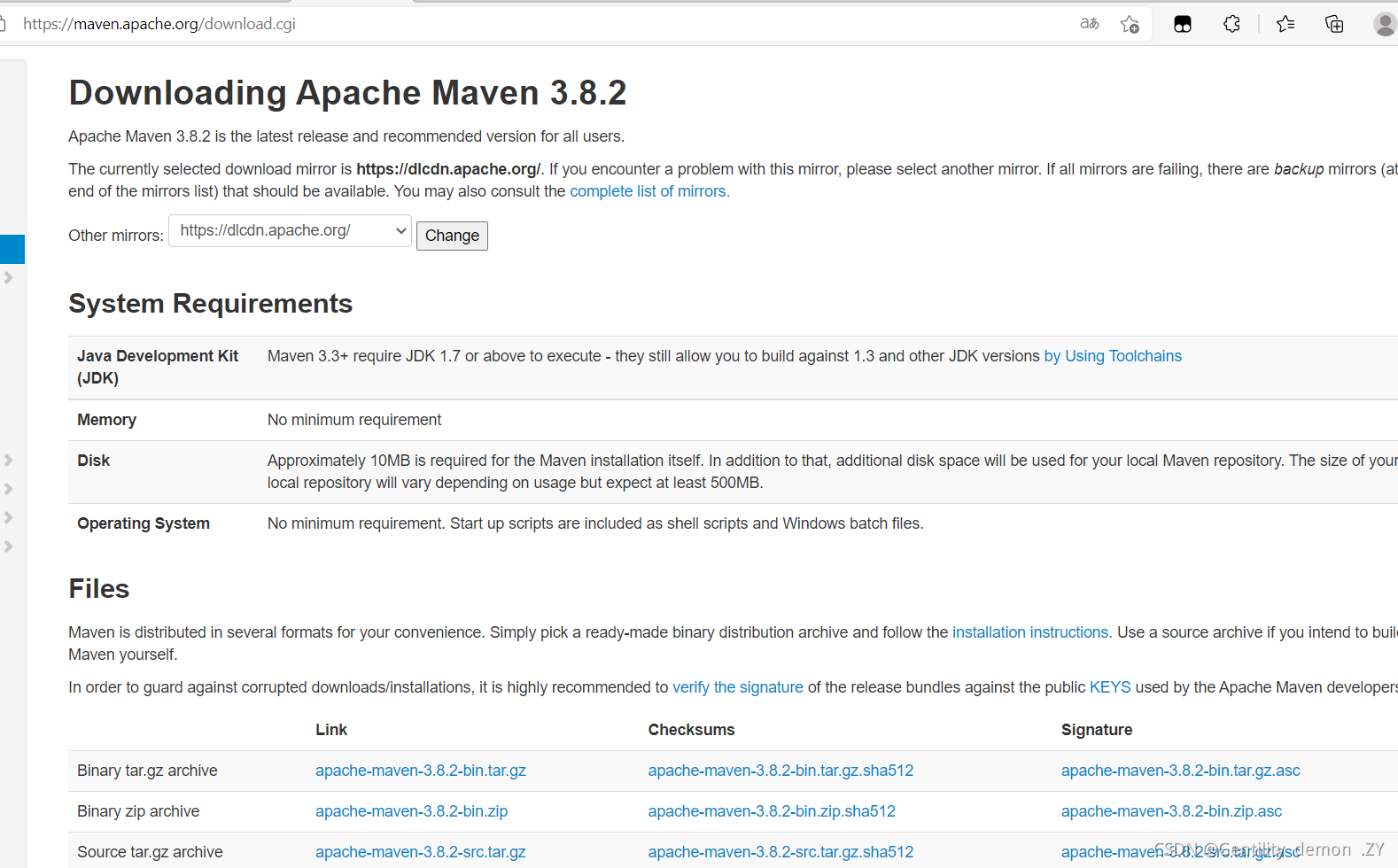Open the browser translate page icon
Screen dimensions: 1398x868
point(1090,24)
